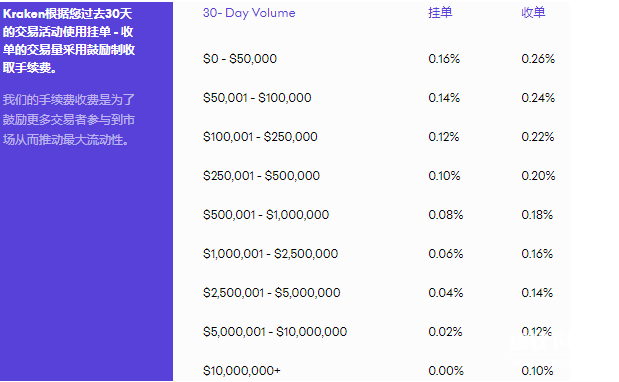This screenshot has height=382, width=619.
Task: Select the 0.00% maker fee value
Action: click(446, 371)
